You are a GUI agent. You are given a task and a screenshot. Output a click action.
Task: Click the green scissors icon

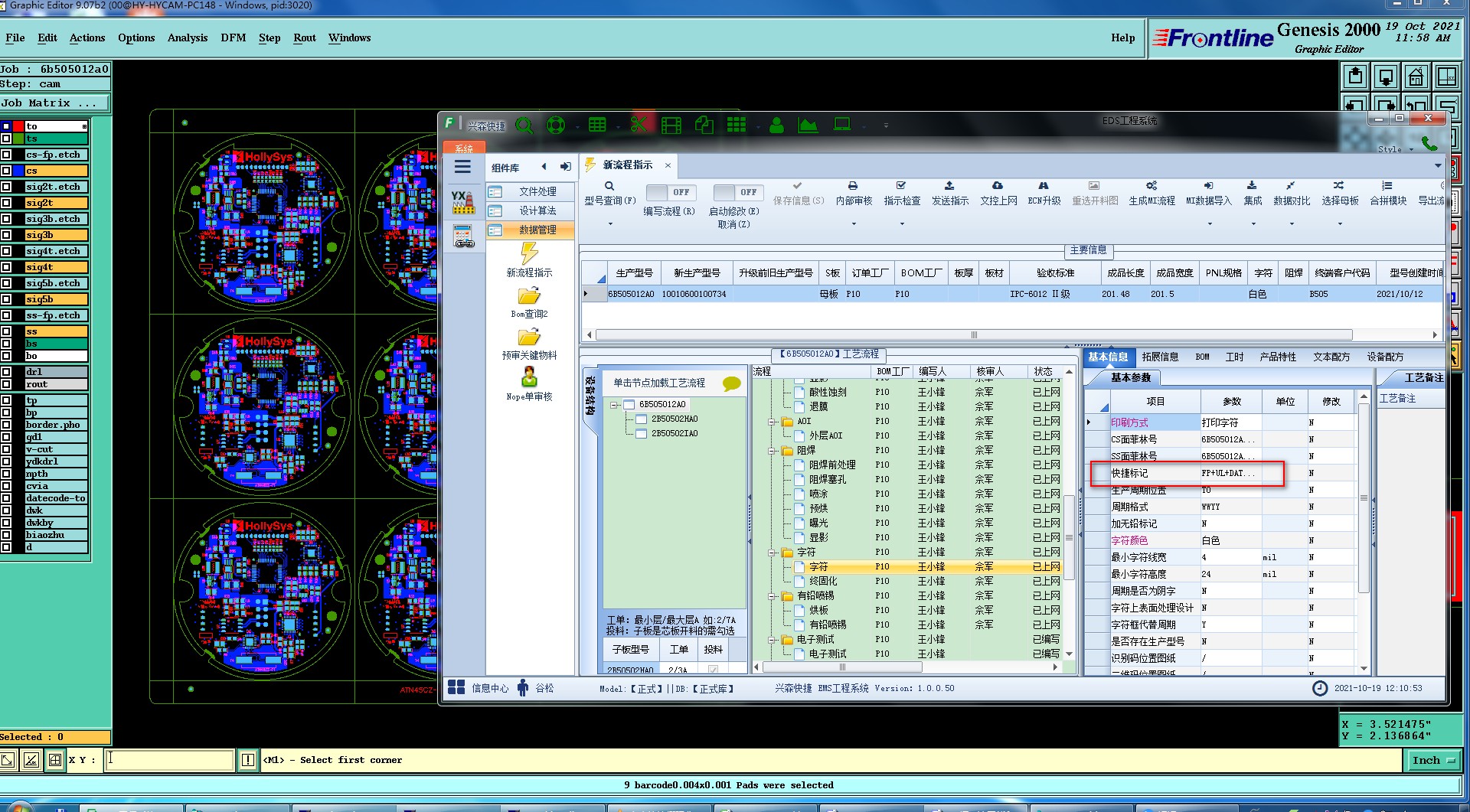pyautogui.click(x=639, y=124)
